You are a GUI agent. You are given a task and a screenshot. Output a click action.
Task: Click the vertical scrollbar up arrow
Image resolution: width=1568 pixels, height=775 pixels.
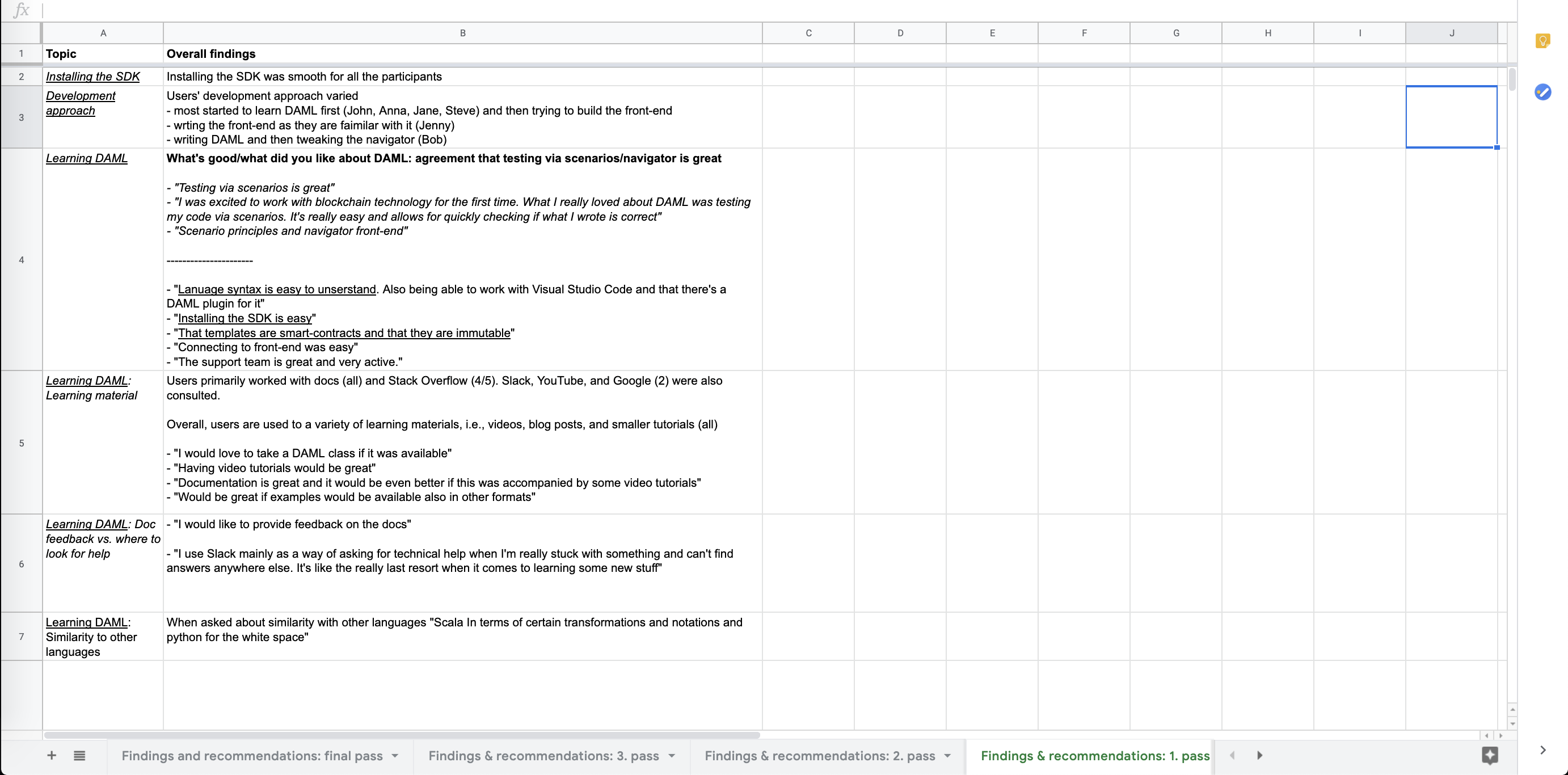[1512, 710]
